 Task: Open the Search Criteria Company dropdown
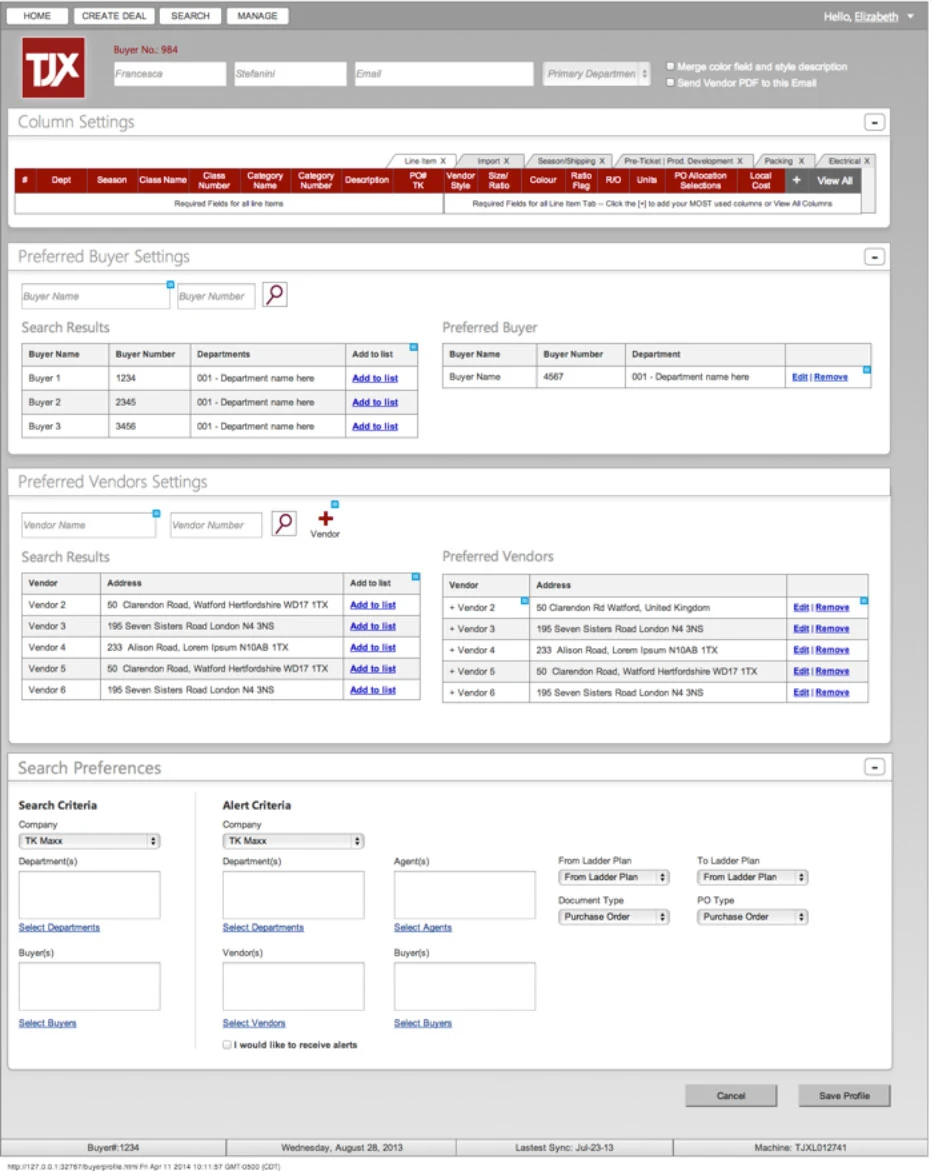pos(89,841)
